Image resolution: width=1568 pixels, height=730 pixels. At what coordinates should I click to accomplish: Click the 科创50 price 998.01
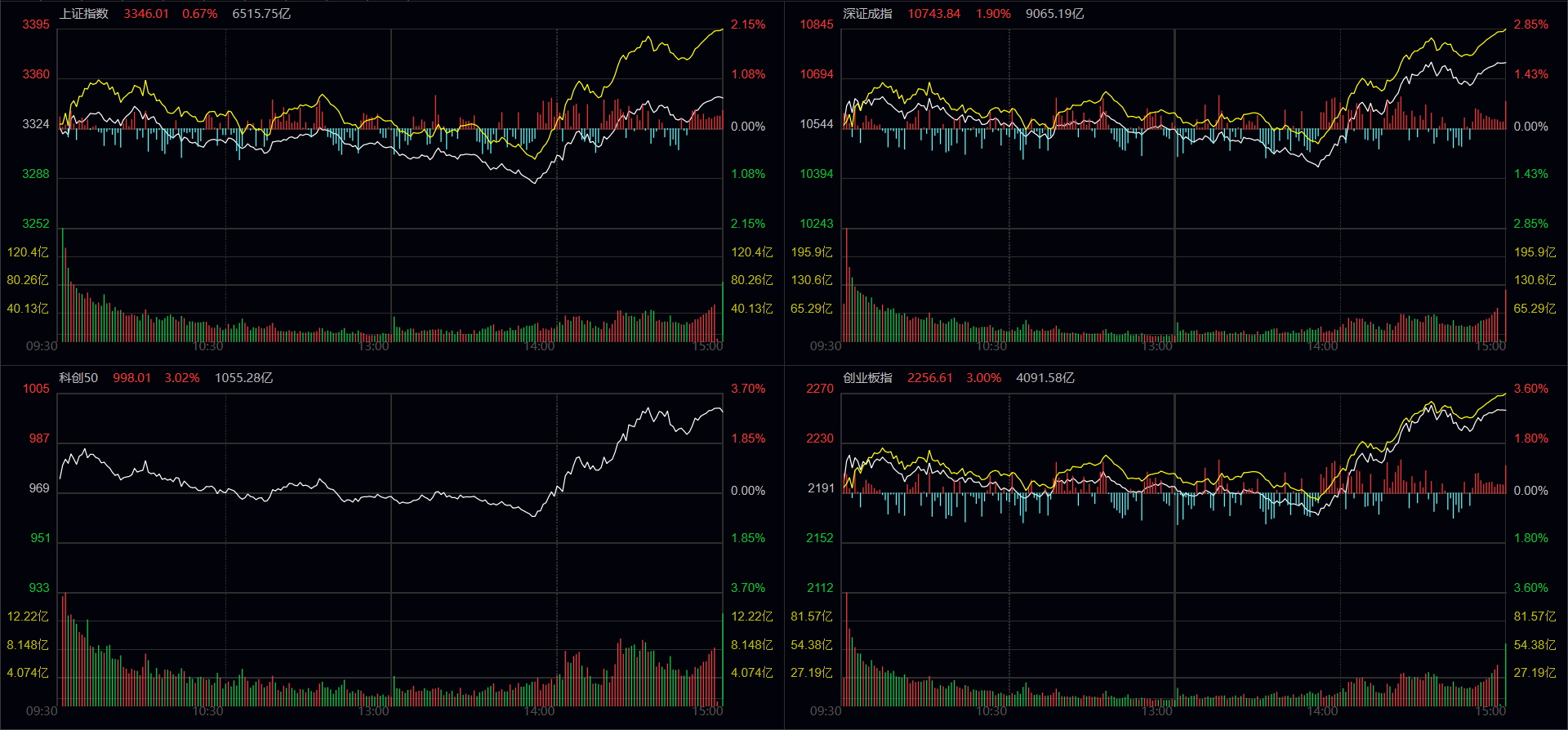pos(132,378)
